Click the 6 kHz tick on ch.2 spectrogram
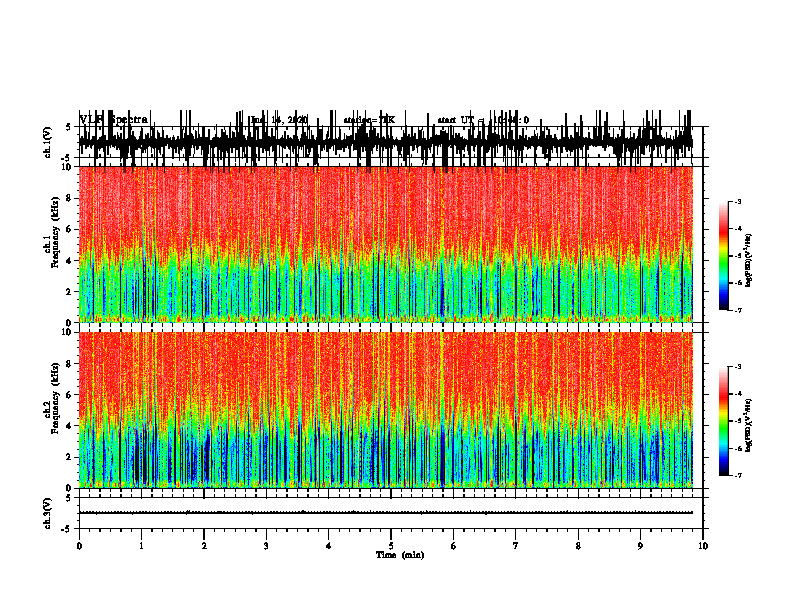The width and height of the screenshot is (792, 612). click(x=70, y=395)
